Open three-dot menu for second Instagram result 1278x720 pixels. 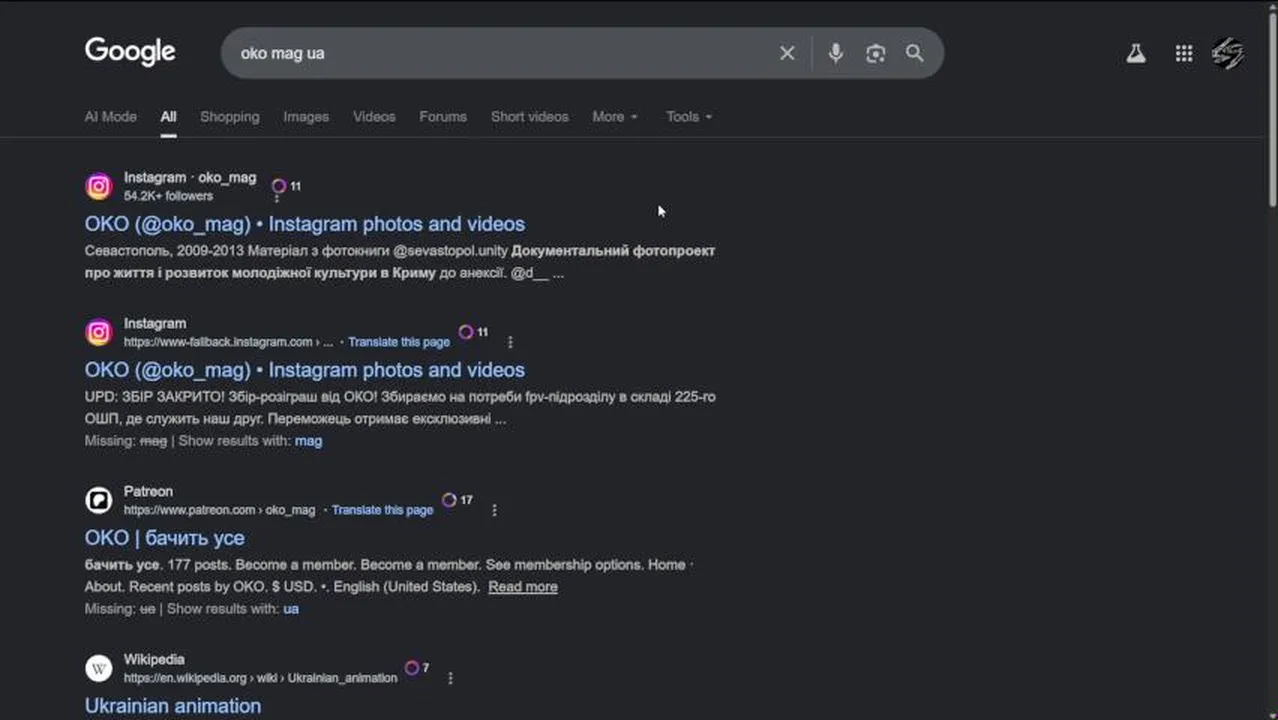(x=510, y=342)
